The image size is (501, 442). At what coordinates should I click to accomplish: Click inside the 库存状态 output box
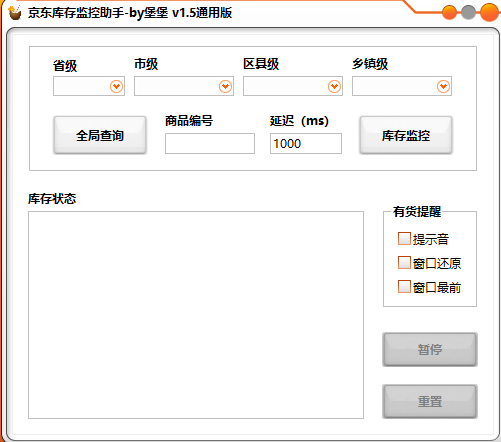[196, 315]
